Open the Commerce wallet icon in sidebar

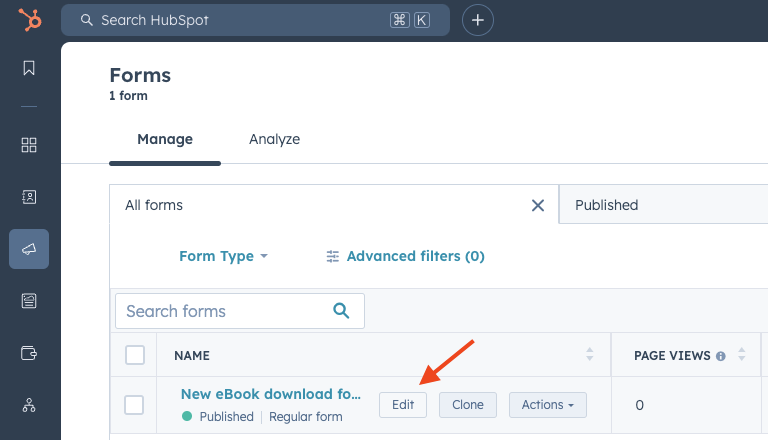[x=29, y=353]
